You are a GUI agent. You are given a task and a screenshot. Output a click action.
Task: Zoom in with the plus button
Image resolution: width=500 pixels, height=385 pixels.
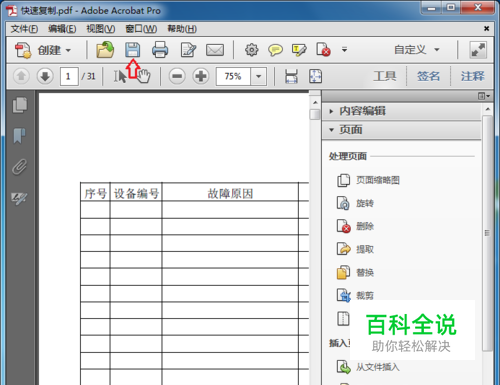click(x=201, y=76)
